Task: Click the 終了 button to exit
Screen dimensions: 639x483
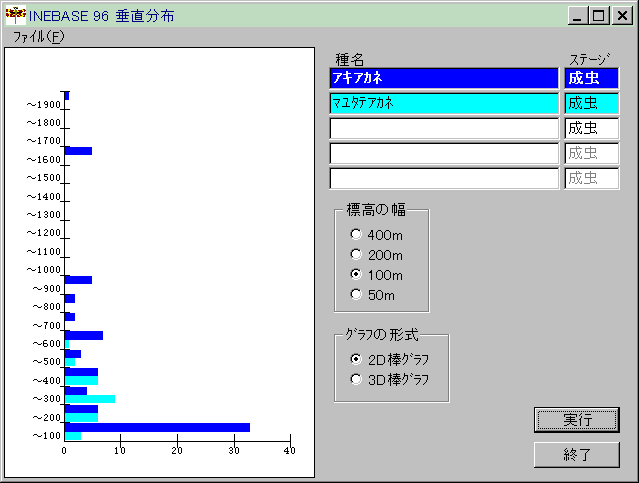Action: 577,454
